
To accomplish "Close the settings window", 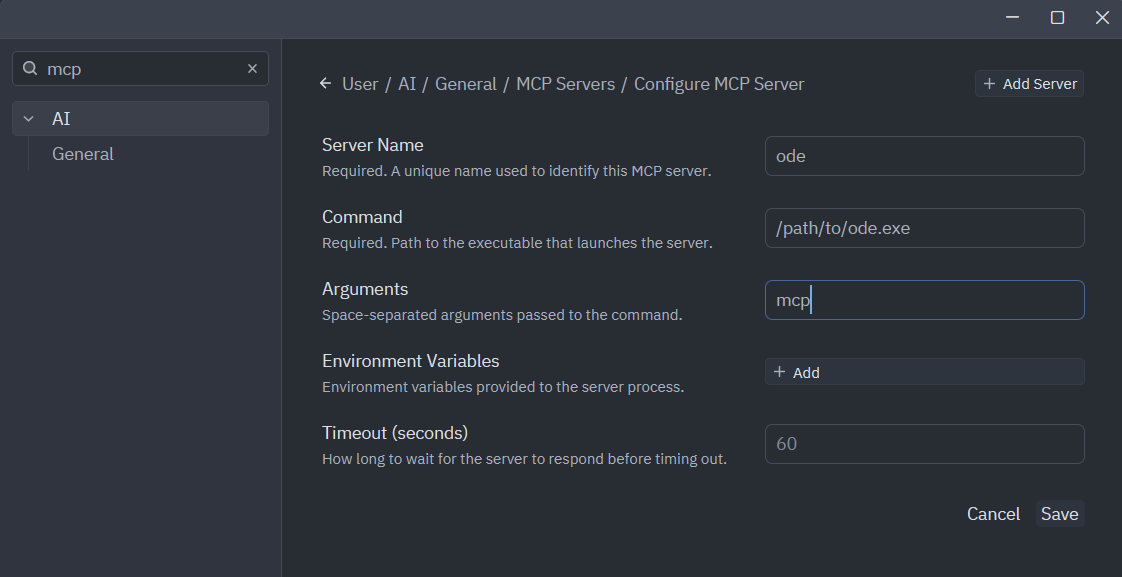I will click(1102, 17).
